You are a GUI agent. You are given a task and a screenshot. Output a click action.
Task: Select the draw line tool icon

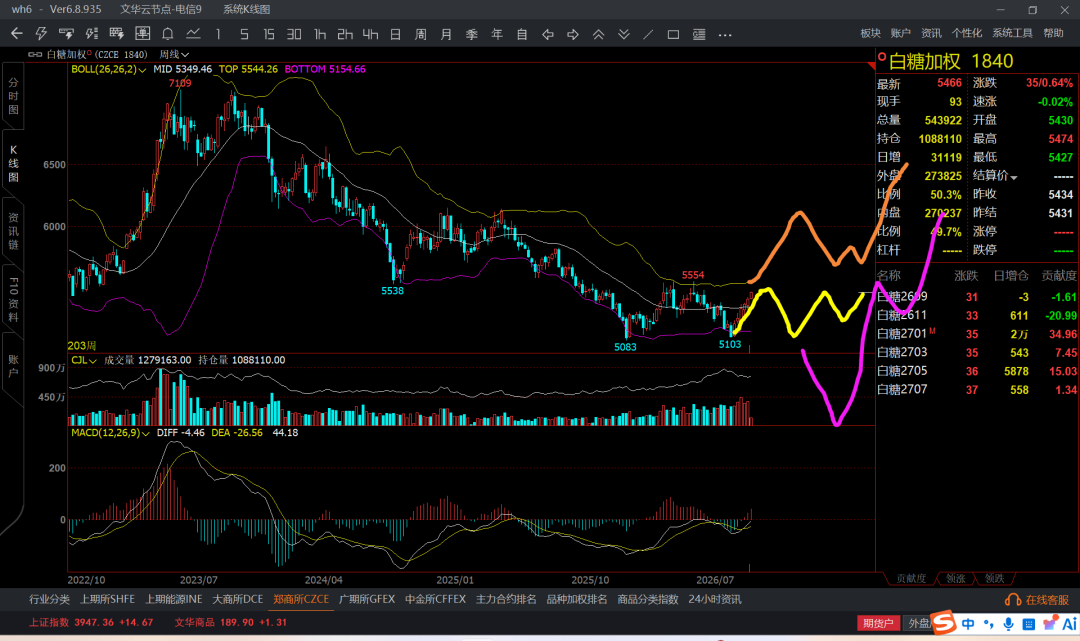pyautogui.click(x=648, y=34)
